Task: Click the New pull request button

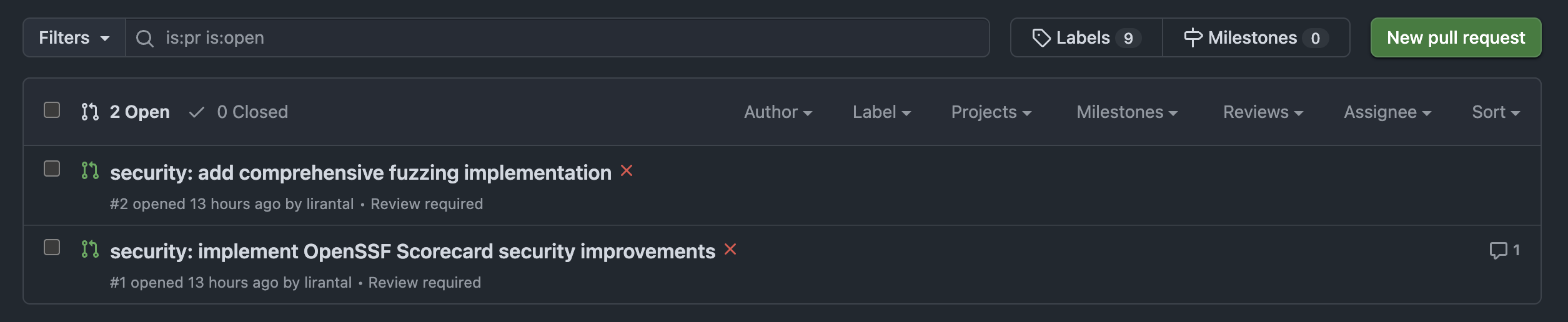Action: (x=1456, y=38)
